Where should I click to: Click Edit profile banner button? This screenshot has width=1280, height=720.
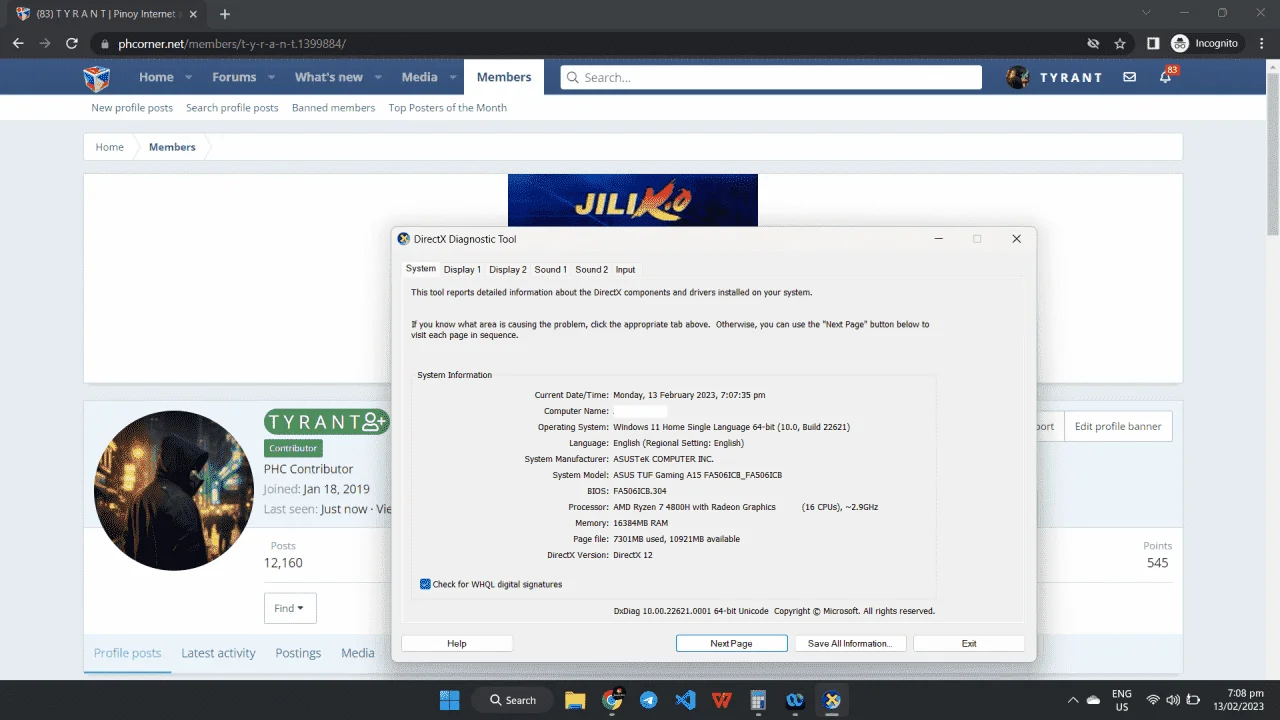pos(1118,426)
